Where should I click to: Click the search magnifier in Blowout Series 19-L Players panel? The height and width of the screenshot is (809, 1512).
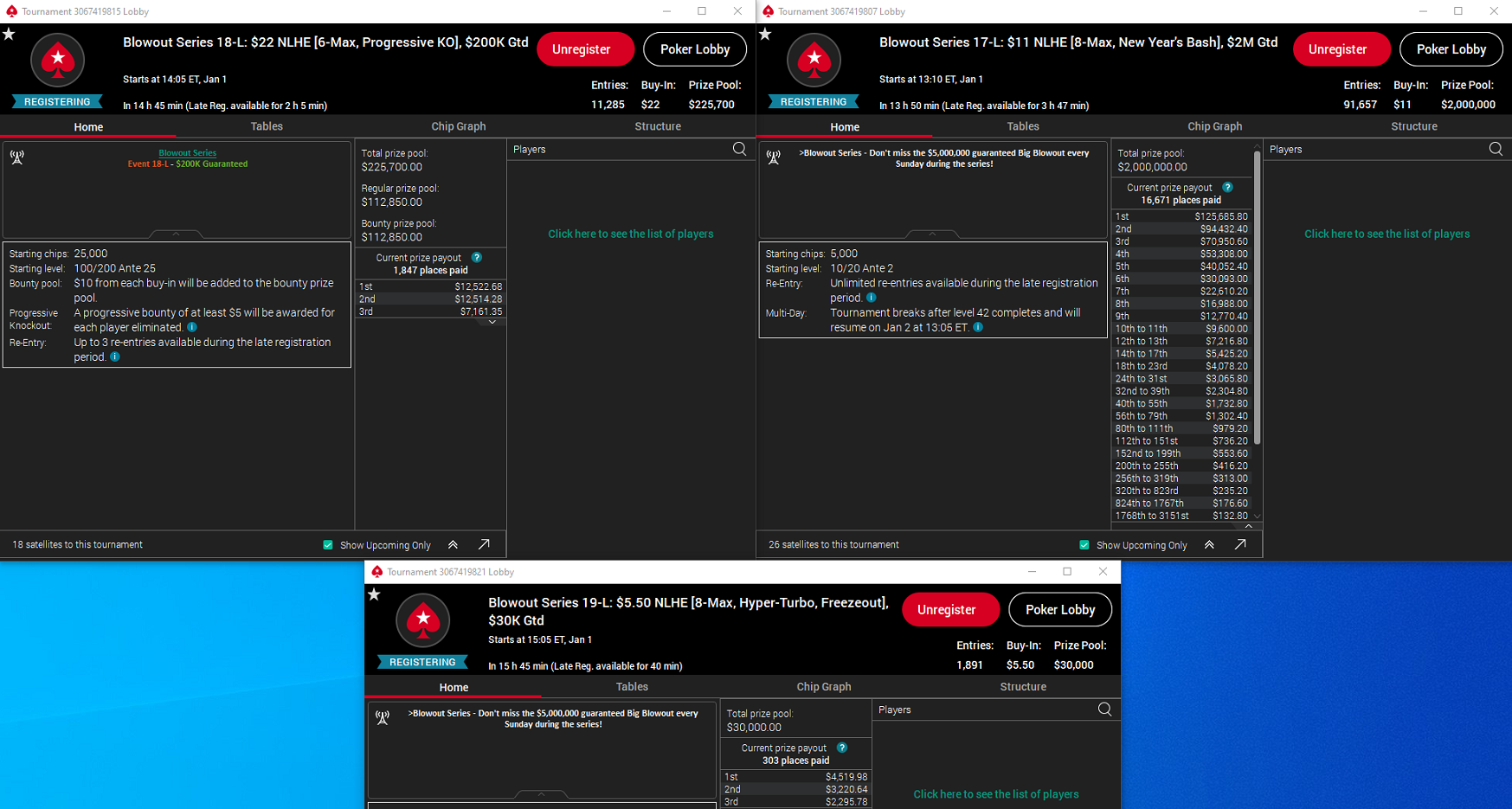(1104, 709)
